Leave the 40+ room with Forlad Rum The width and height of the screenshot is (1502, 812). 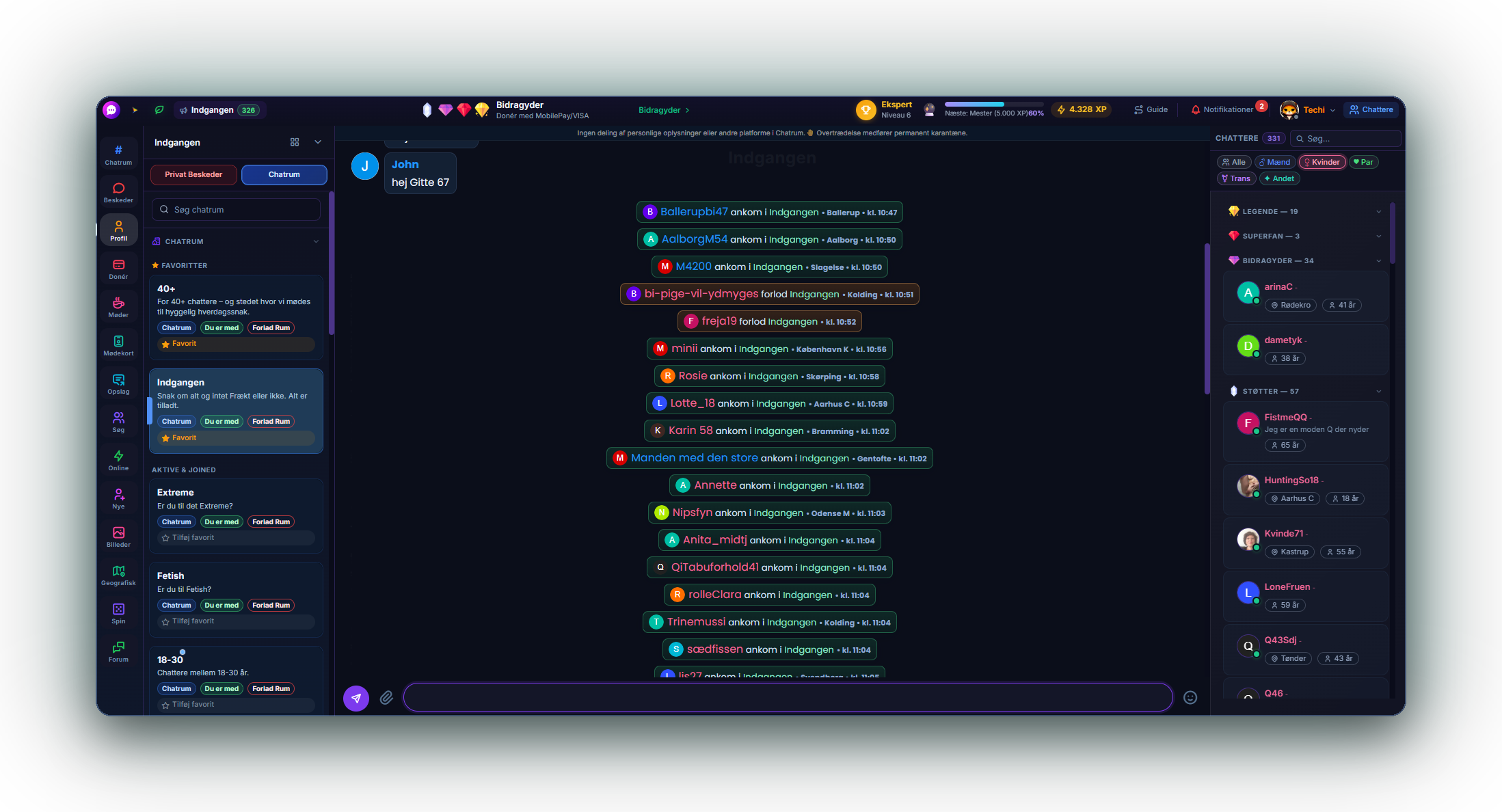(271, 328)
